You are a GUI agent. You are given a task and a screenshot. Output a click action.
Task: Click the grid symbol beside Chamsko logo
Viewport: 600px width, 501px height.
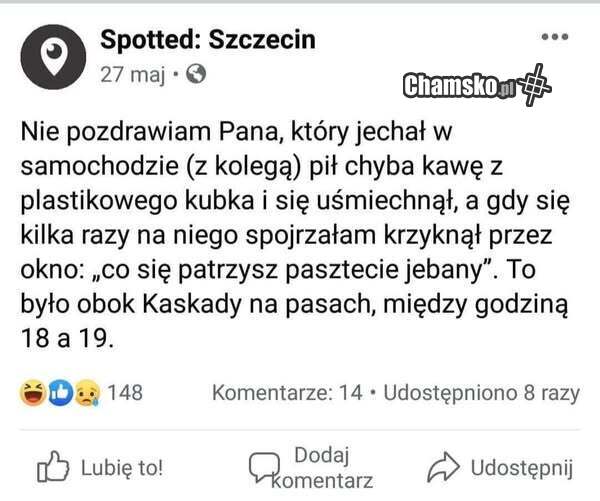pos(537,84)
